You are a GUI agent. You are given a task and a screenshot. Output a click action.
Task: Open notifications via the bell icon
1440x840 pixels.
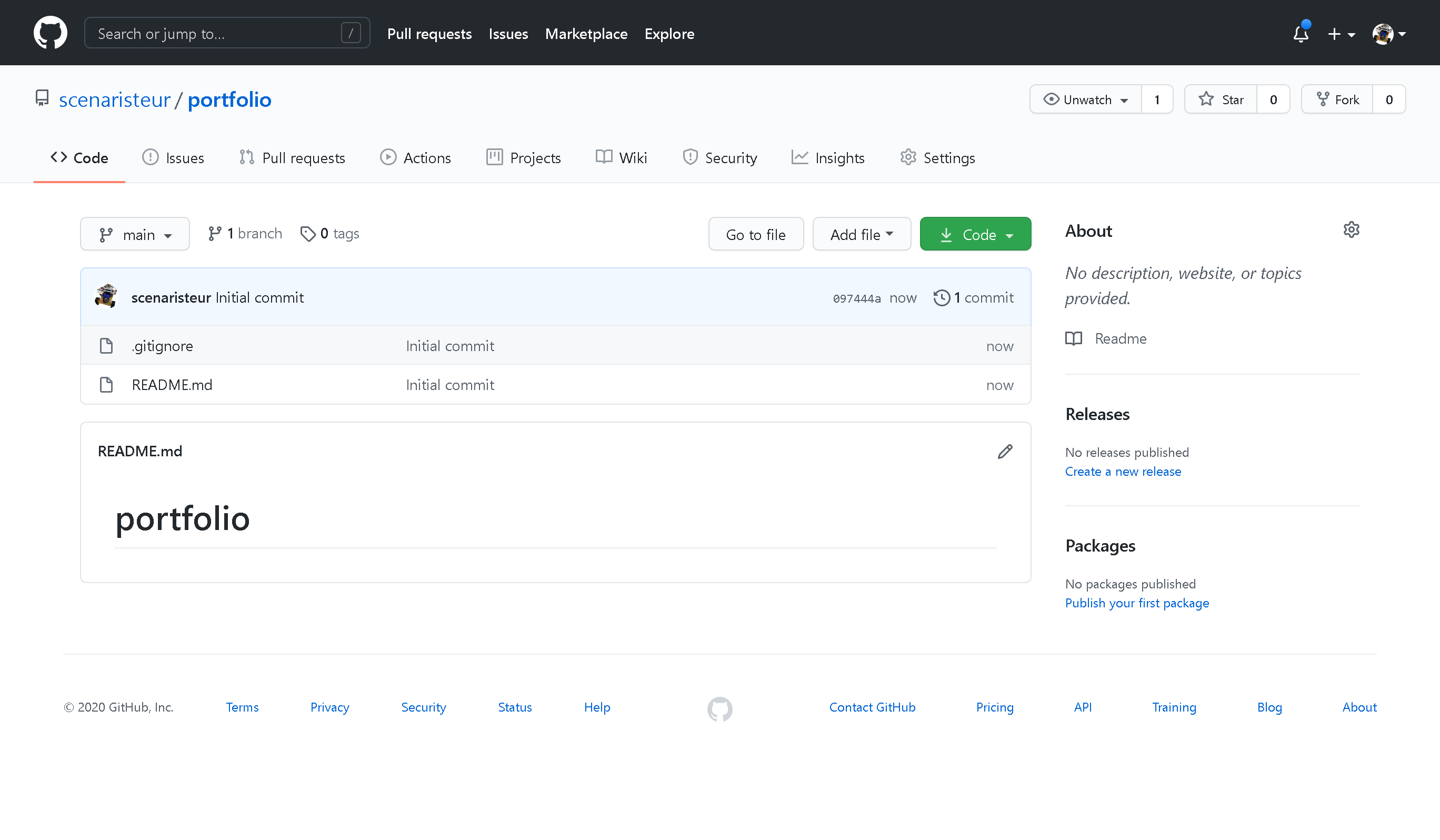[x=1300, y=34]
